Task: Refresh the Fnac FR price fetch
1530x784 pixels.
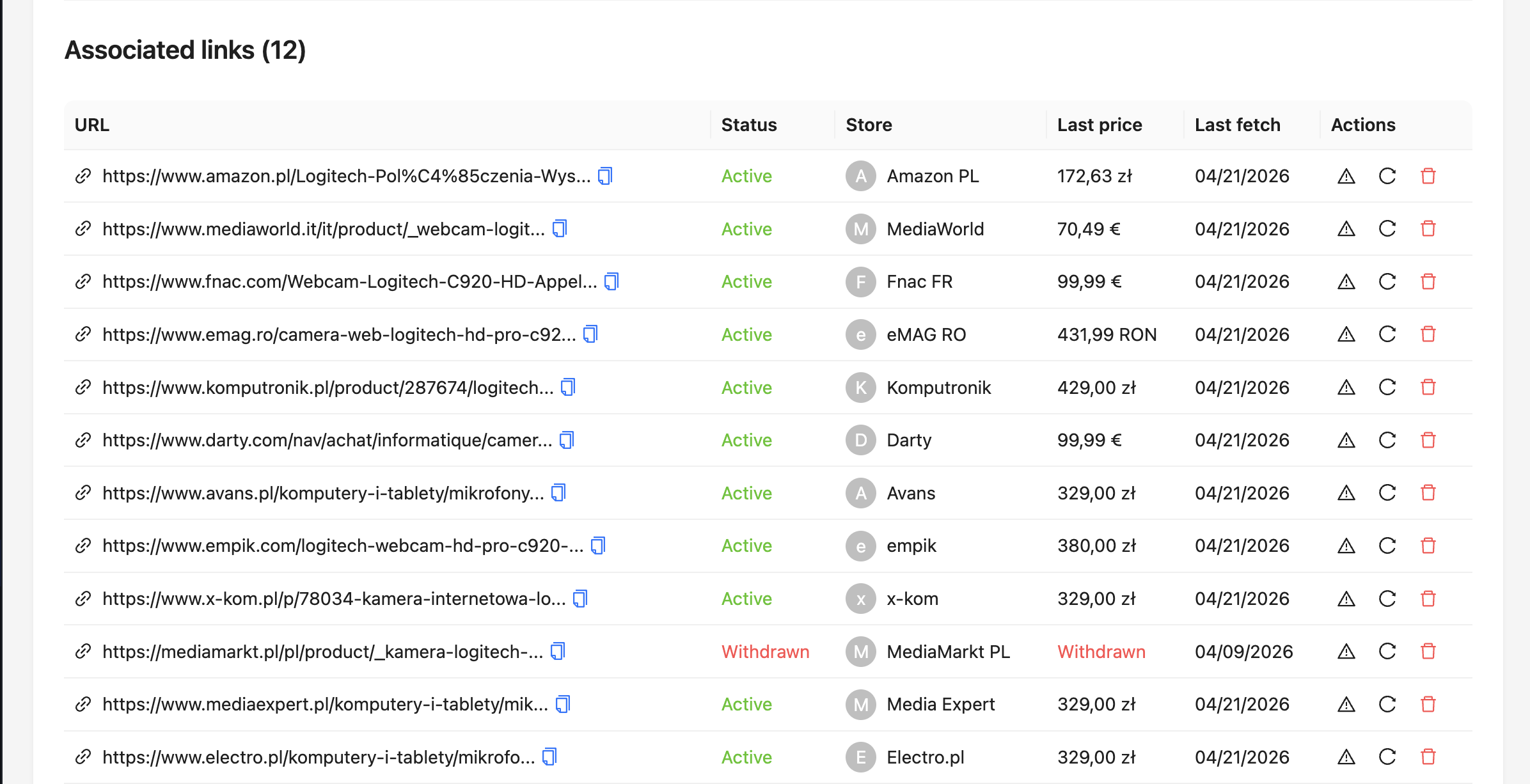Action: point(1387,281)
